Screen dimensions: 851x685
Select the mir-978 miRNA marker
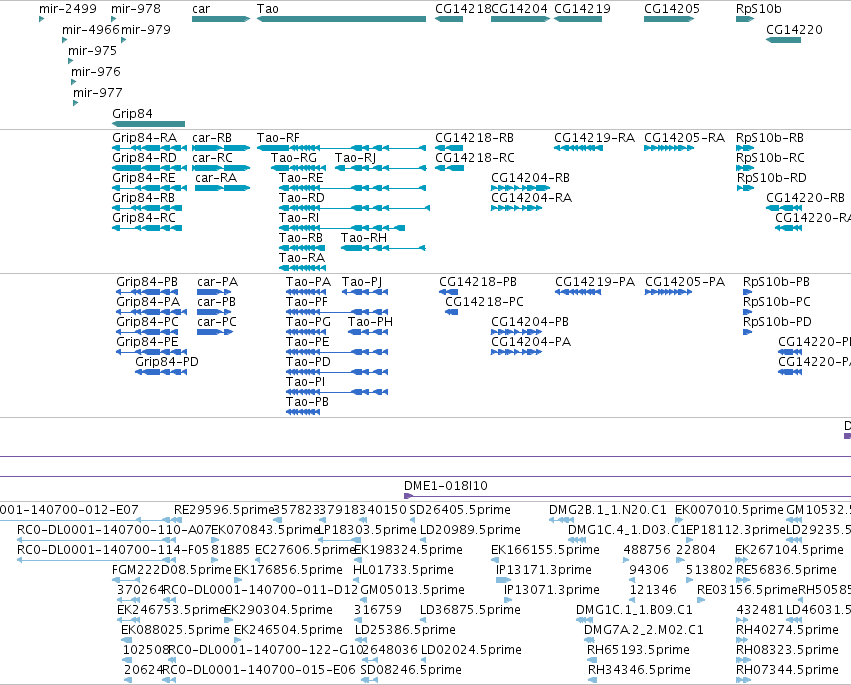(x=113, y=19)
